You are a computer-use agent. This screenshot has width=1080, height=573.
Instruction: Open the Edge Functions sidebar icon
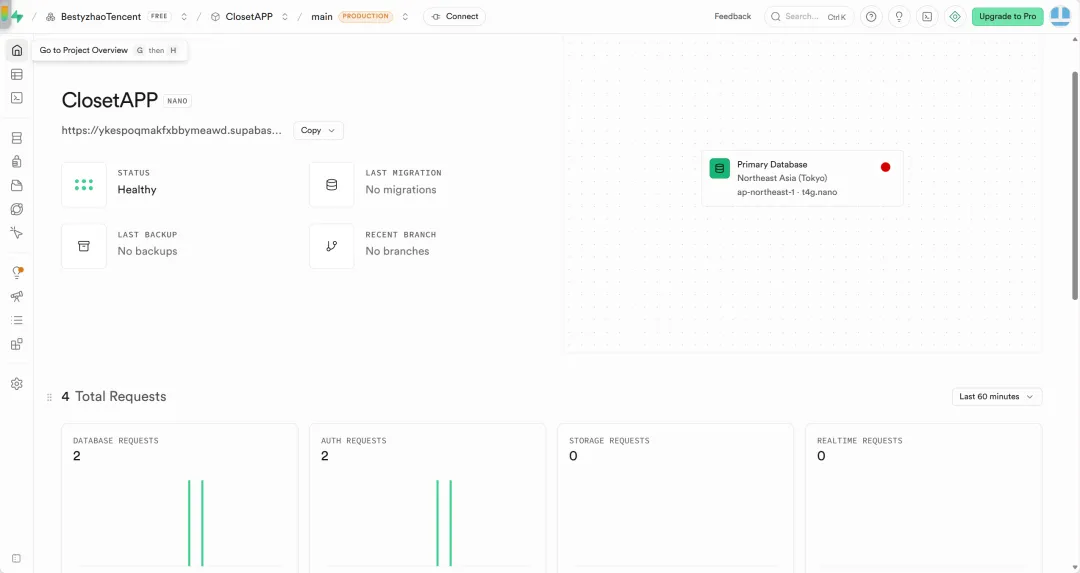pos(17,209)
